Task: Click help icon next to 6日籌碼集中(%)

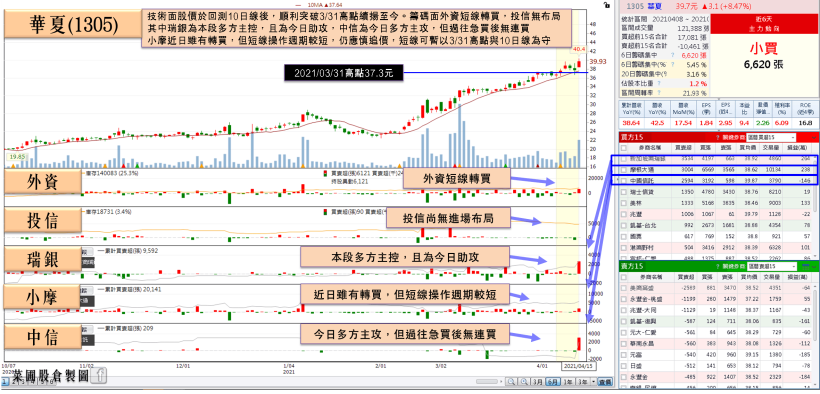Action: point(673,64)
